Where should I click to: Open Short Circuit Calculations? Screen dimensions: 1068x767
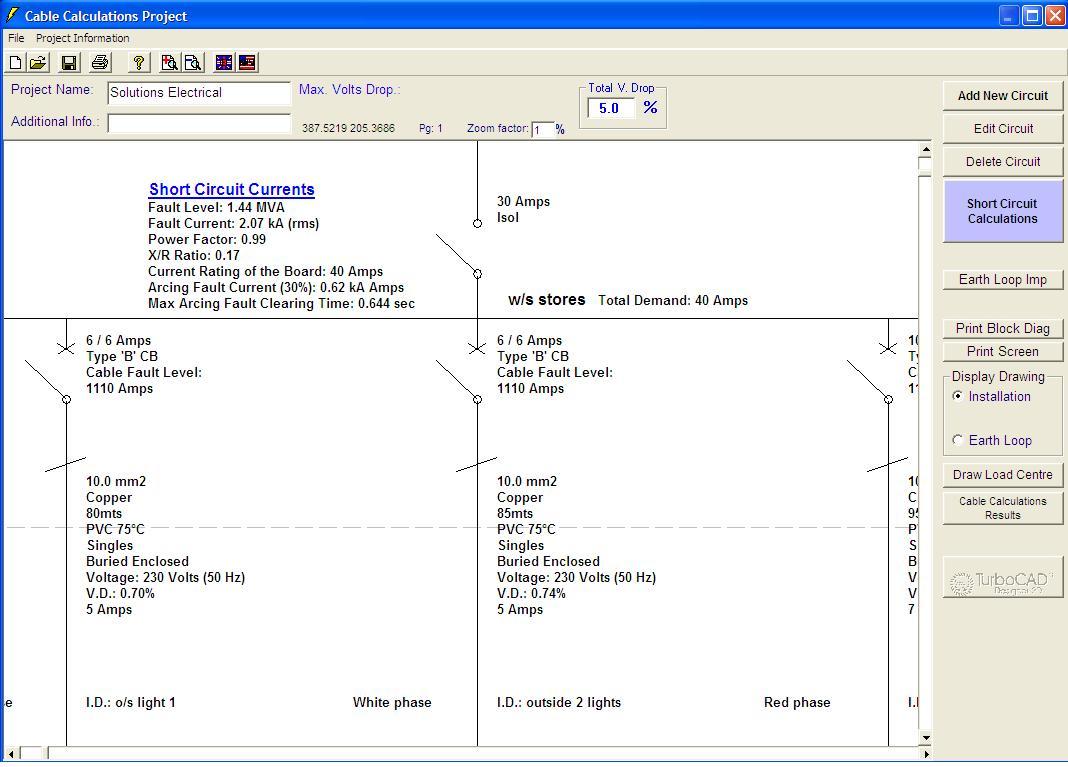(x=1003, y=211)
